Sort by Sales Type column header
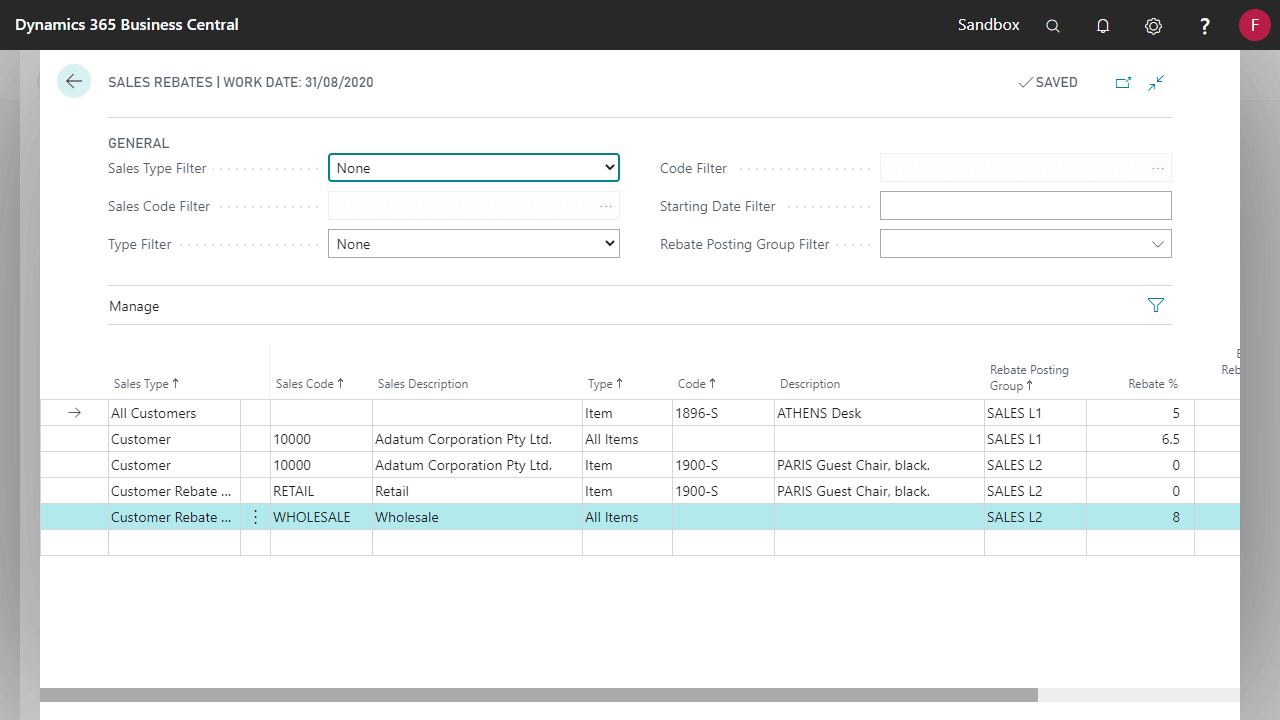Image resolution: width=1280 pixels, height=720 pixels. click(146, 384)
